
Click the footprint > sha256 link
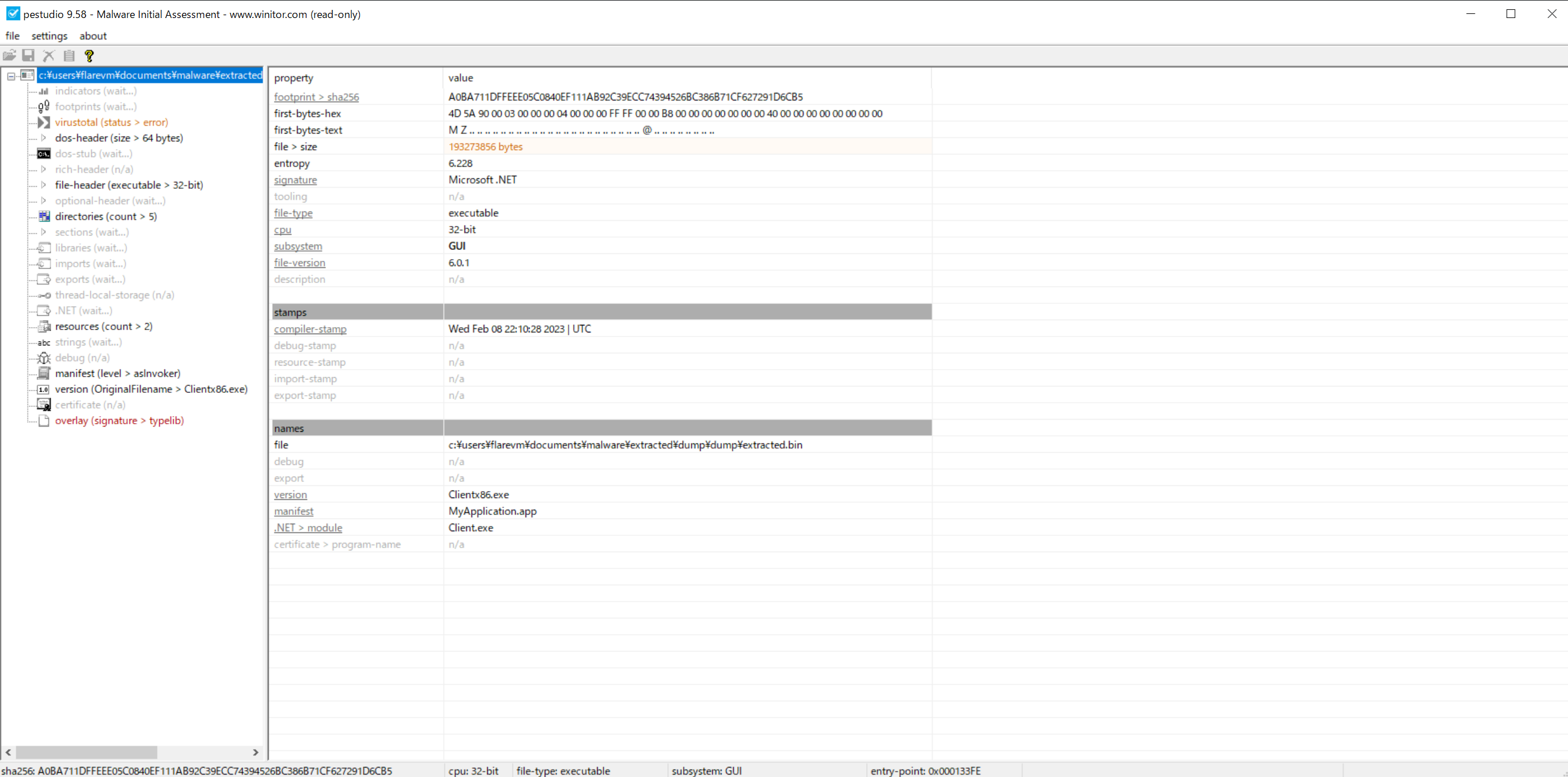click(x=316, y=96)
